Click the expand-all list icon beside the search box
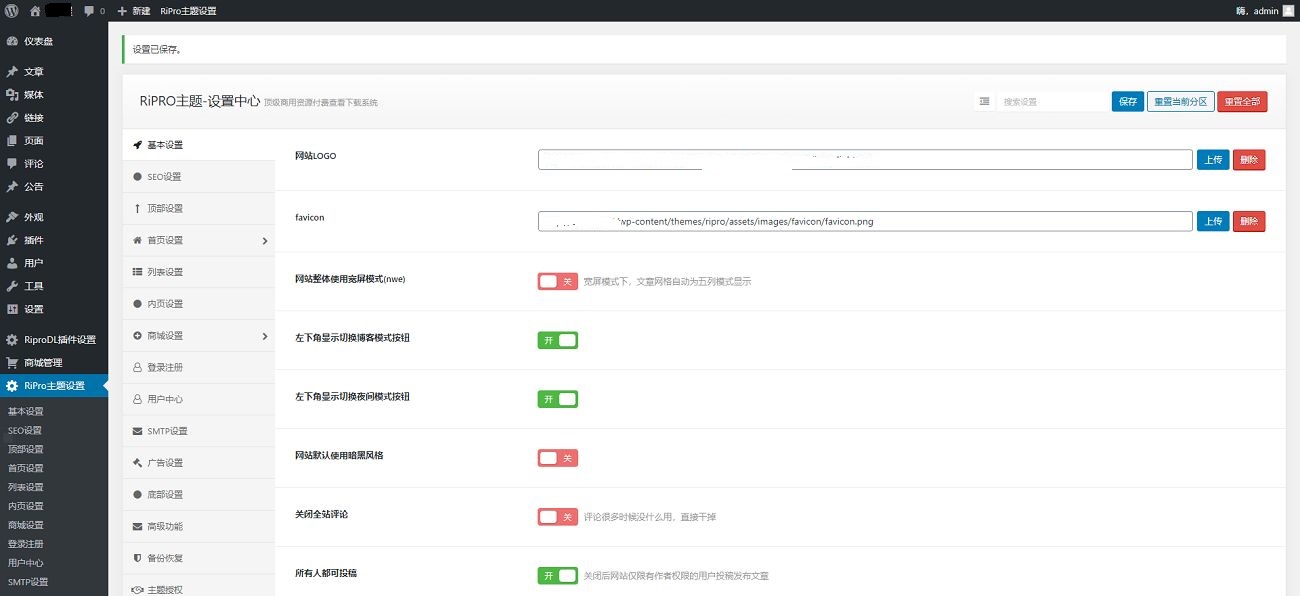Viewport: 1300px width, 596px height. [985, 101]
